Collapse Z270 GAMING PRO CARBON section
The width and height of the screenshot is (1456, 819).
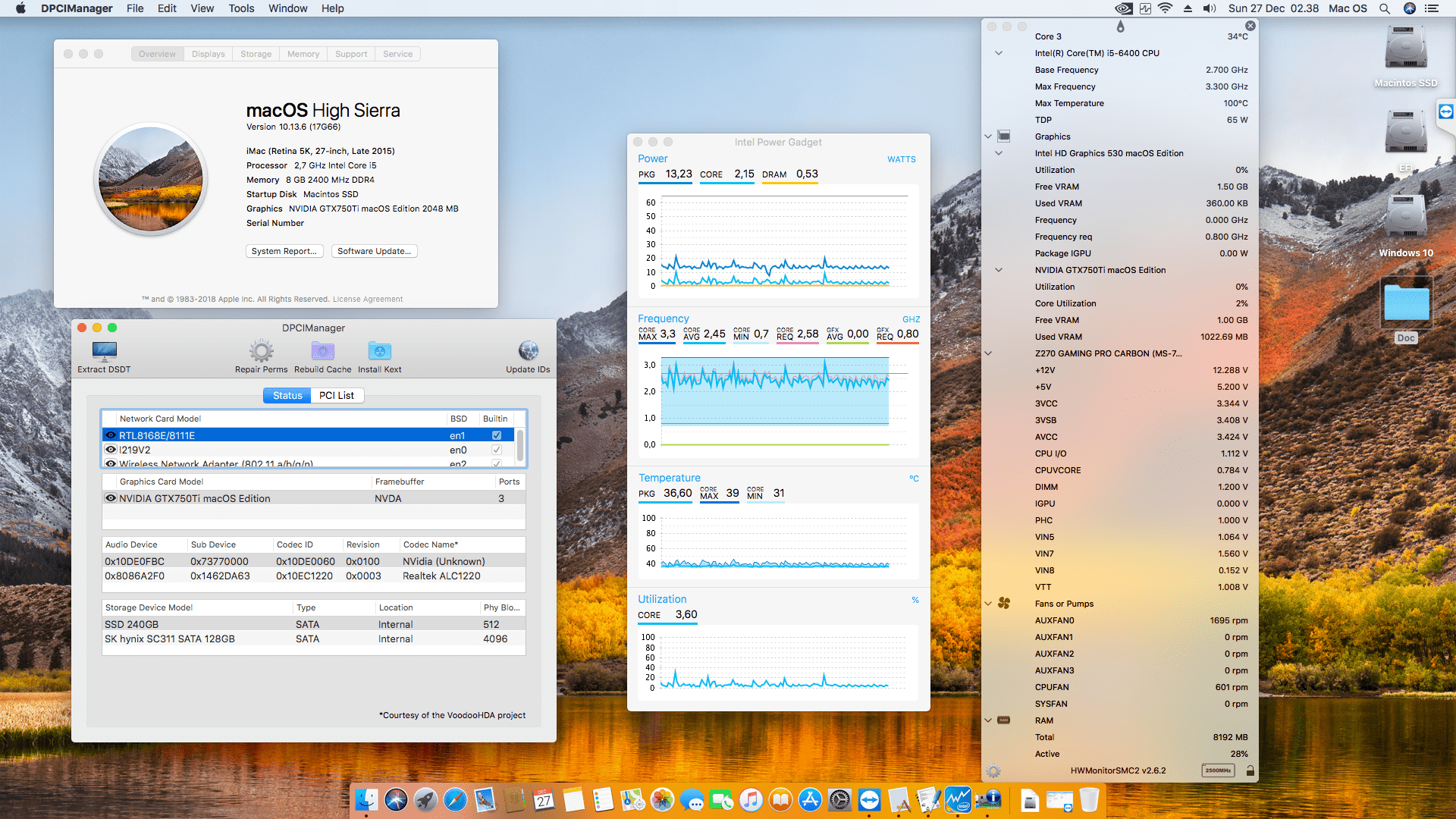pyautogui.click(x=988, y=353)
